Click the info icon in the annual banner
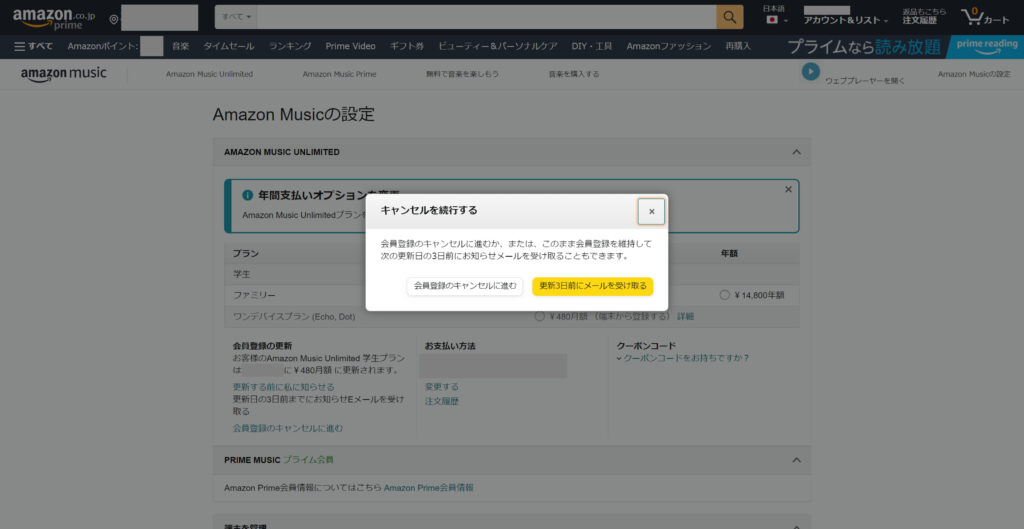The image size is (1024, 529). 248,195
